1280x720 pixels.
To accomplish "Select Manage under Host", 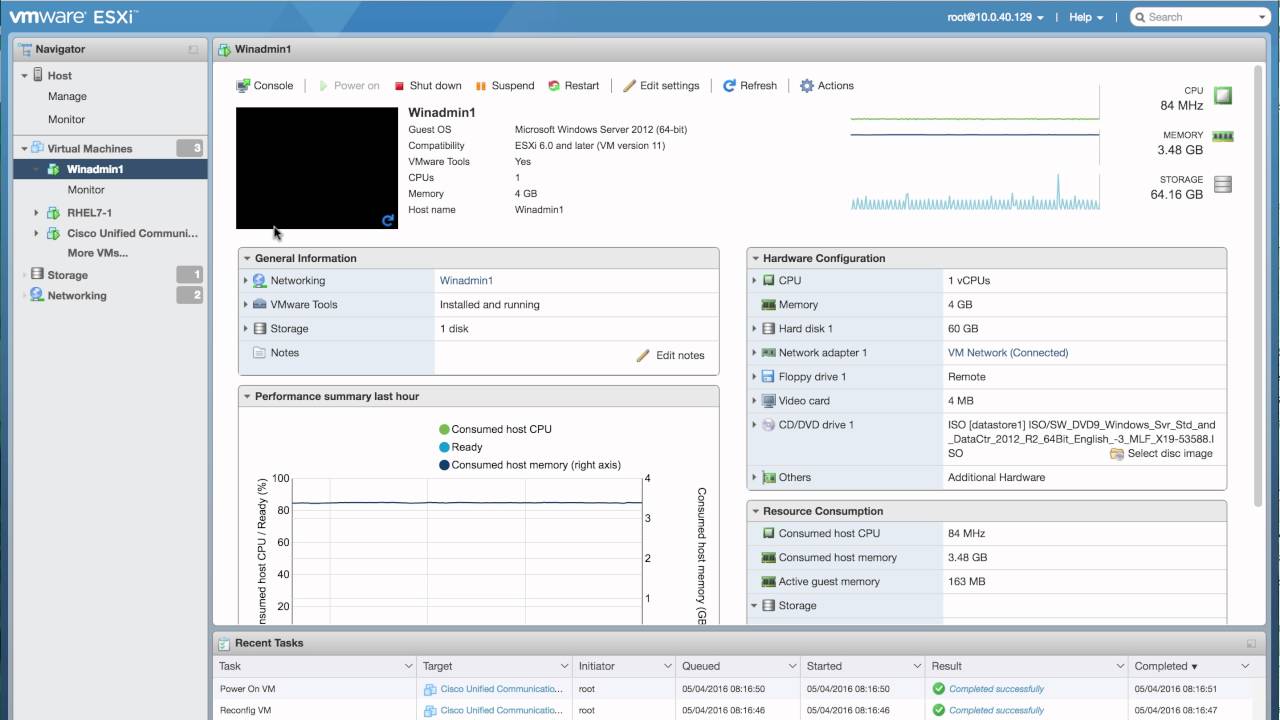I will (67, 97).
